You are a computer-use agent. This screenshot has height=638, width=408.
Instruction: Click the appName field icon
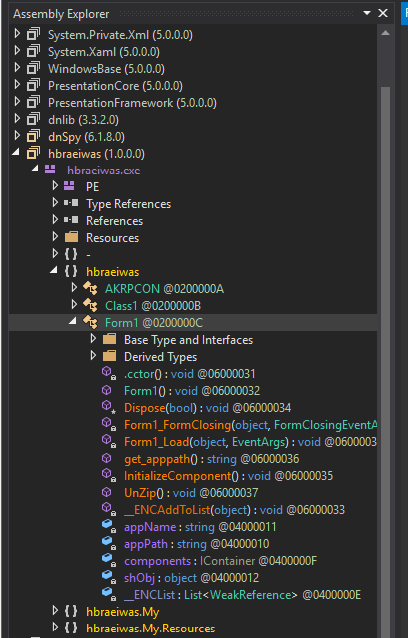(x=109, y=527)
